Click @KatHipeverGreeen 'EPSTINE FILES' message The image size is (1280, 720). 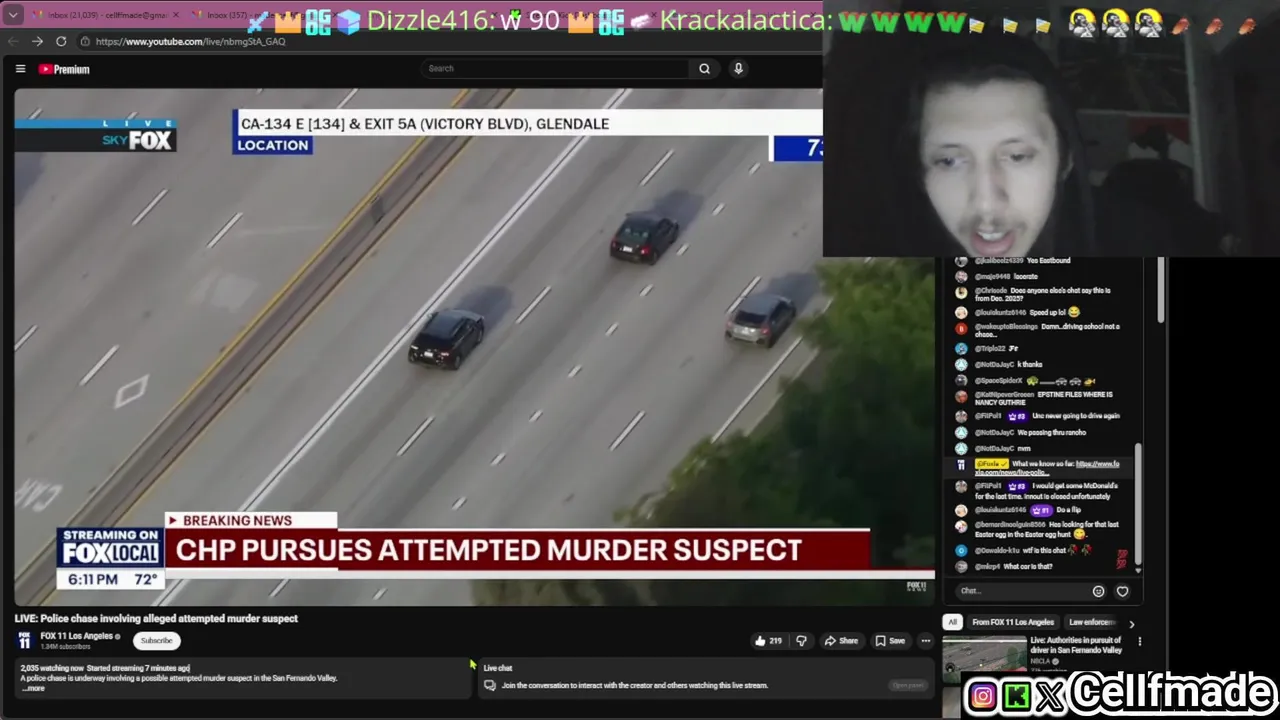coord(1044,398)
